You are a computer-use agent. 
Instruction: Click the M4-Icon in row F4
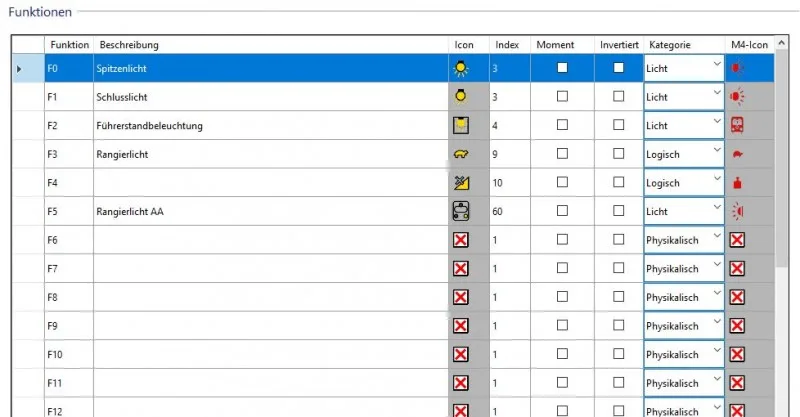[x=737, y=183]
